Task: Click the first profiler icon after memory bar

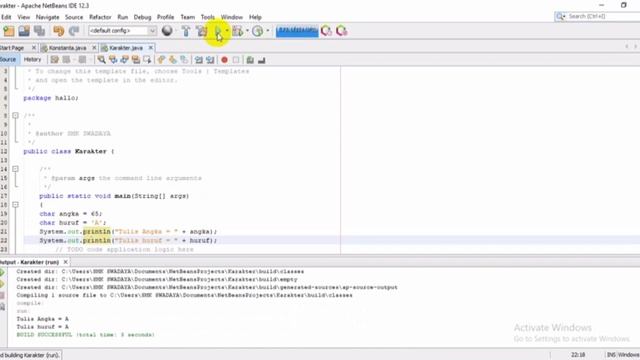Action: point(326,31)
